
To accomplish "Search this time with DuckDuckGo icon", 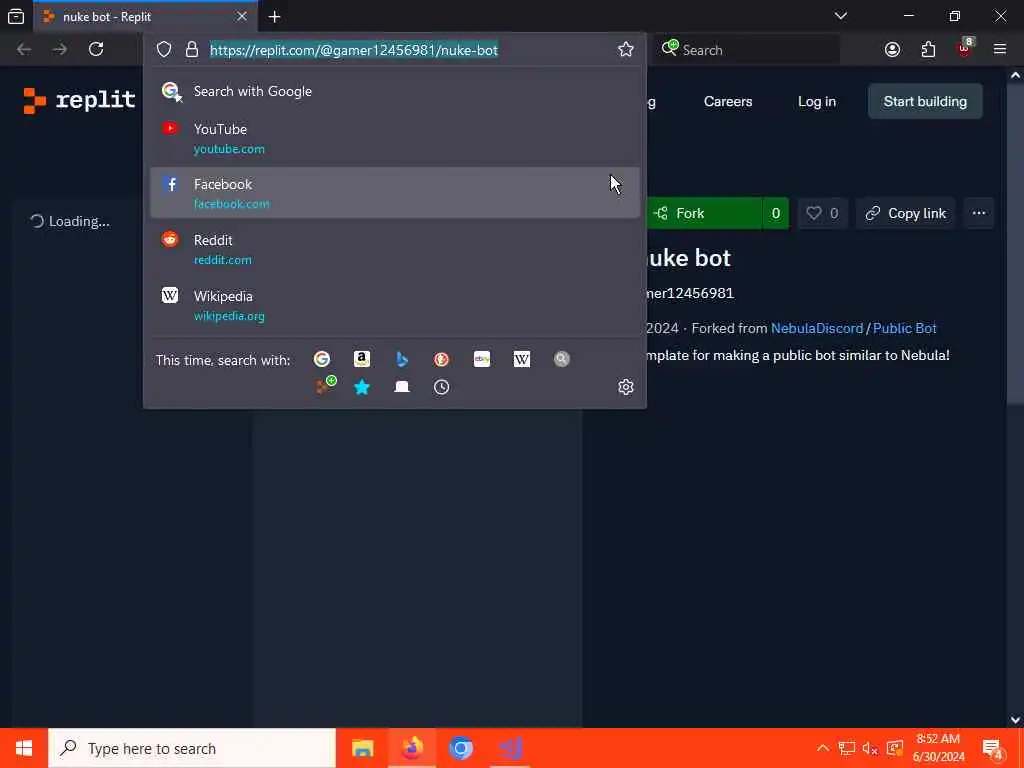I will click(x=441, y=359).
